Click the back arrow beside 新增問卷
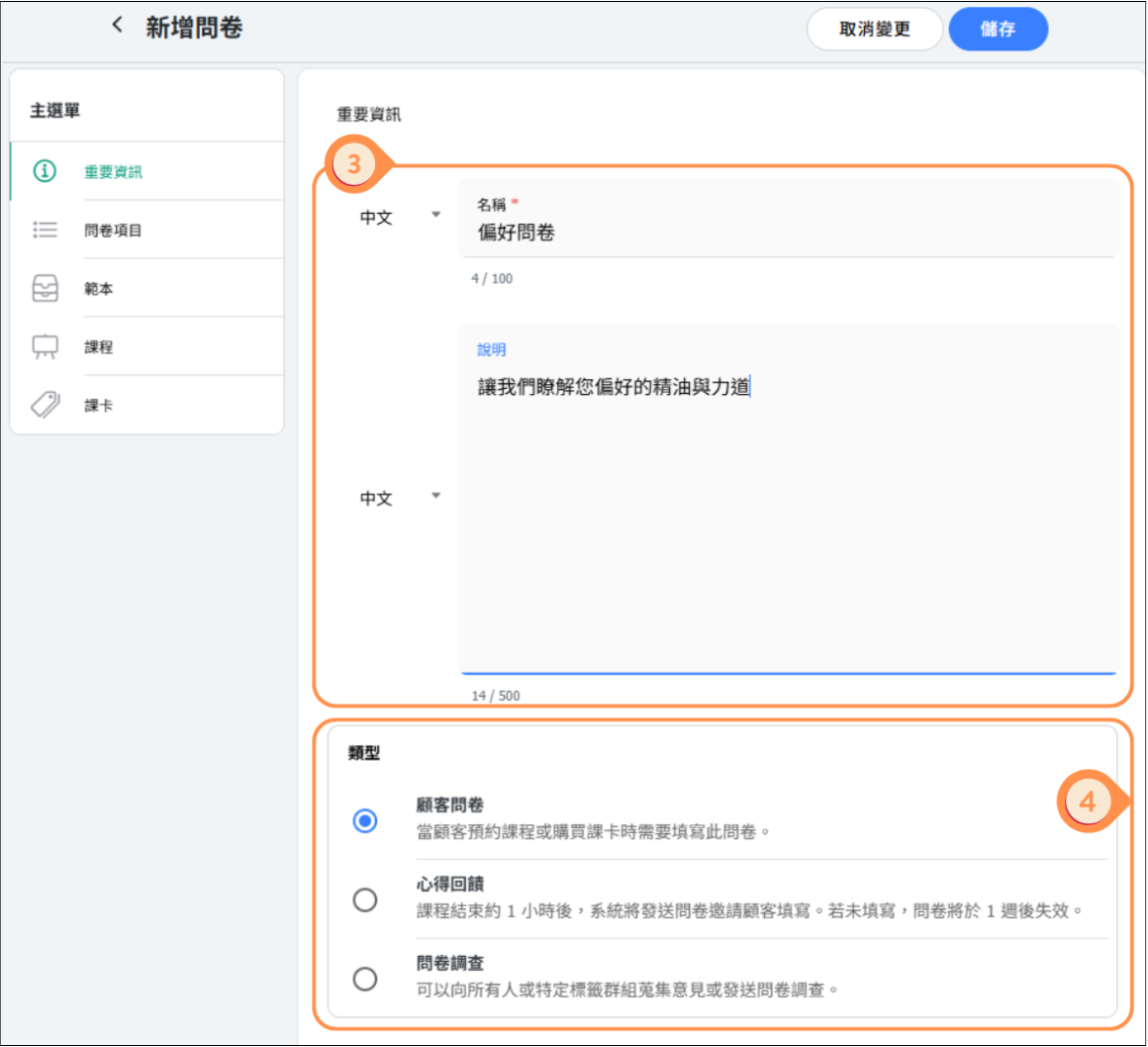 click(x=118, y=26)
